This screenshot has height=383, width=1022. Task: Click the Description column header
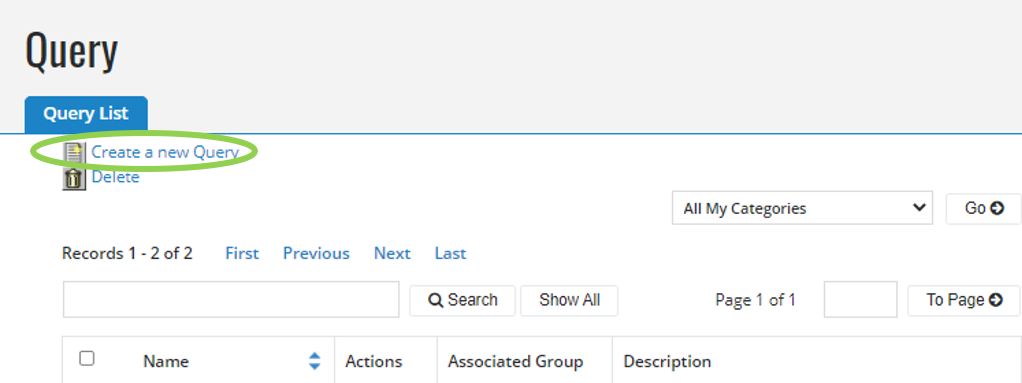[x=667, y=362]
